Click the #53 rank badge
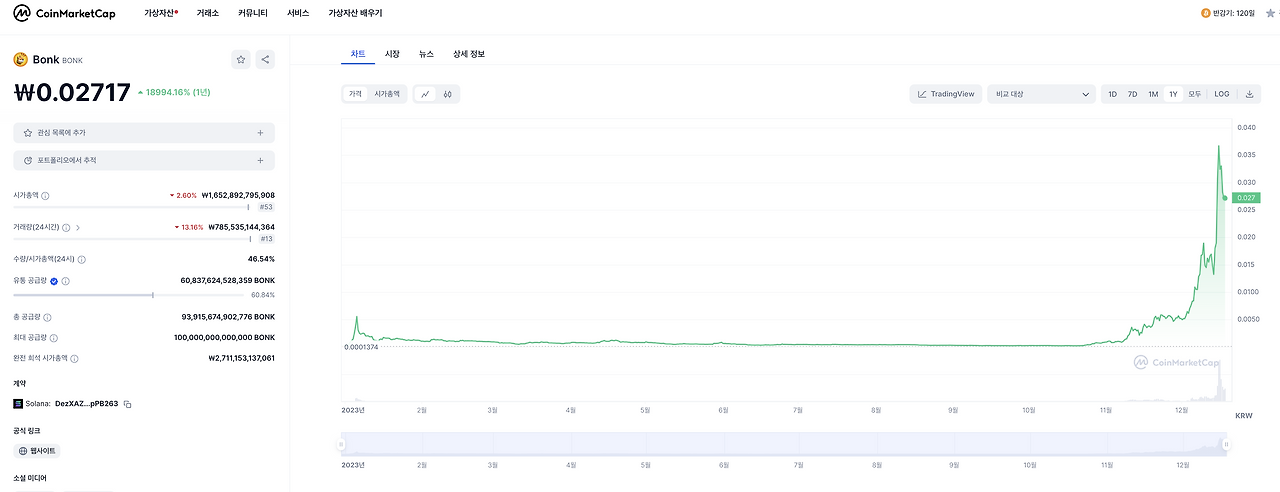This screenshot has height=492, width=1280. (266, 207)
